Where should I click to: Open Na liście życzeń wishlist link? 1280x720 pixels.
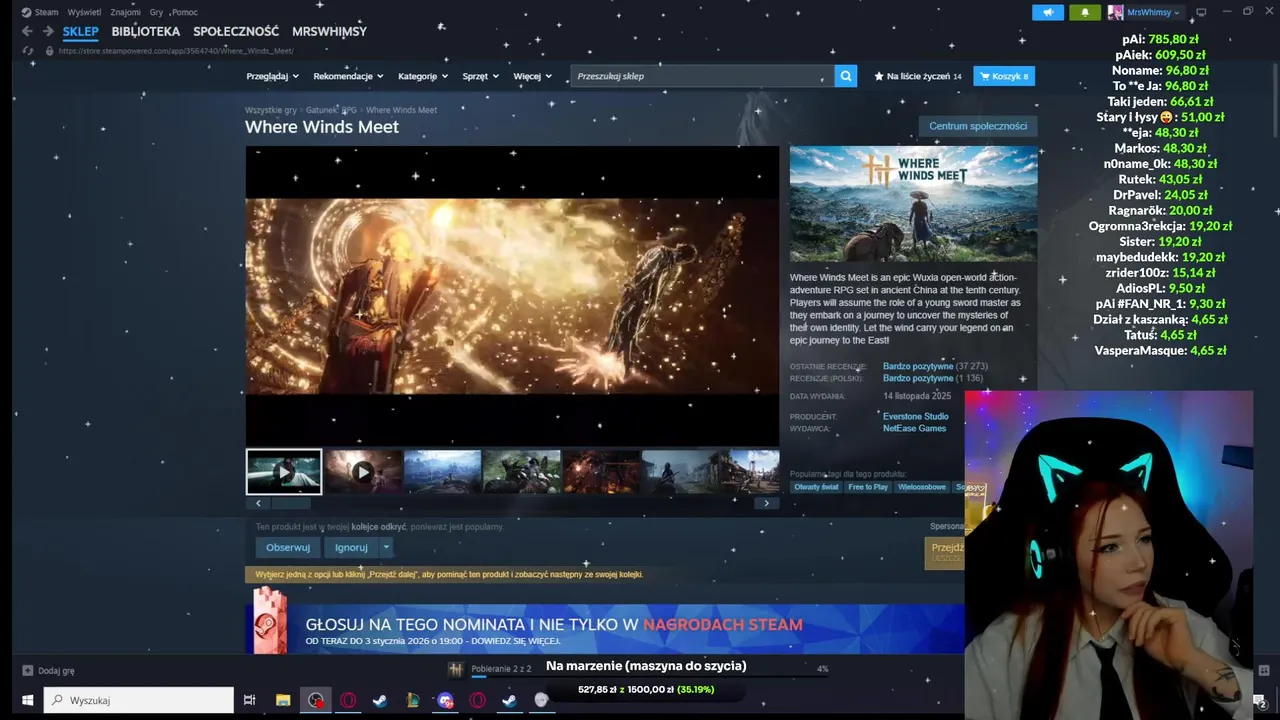coord(918,76)
